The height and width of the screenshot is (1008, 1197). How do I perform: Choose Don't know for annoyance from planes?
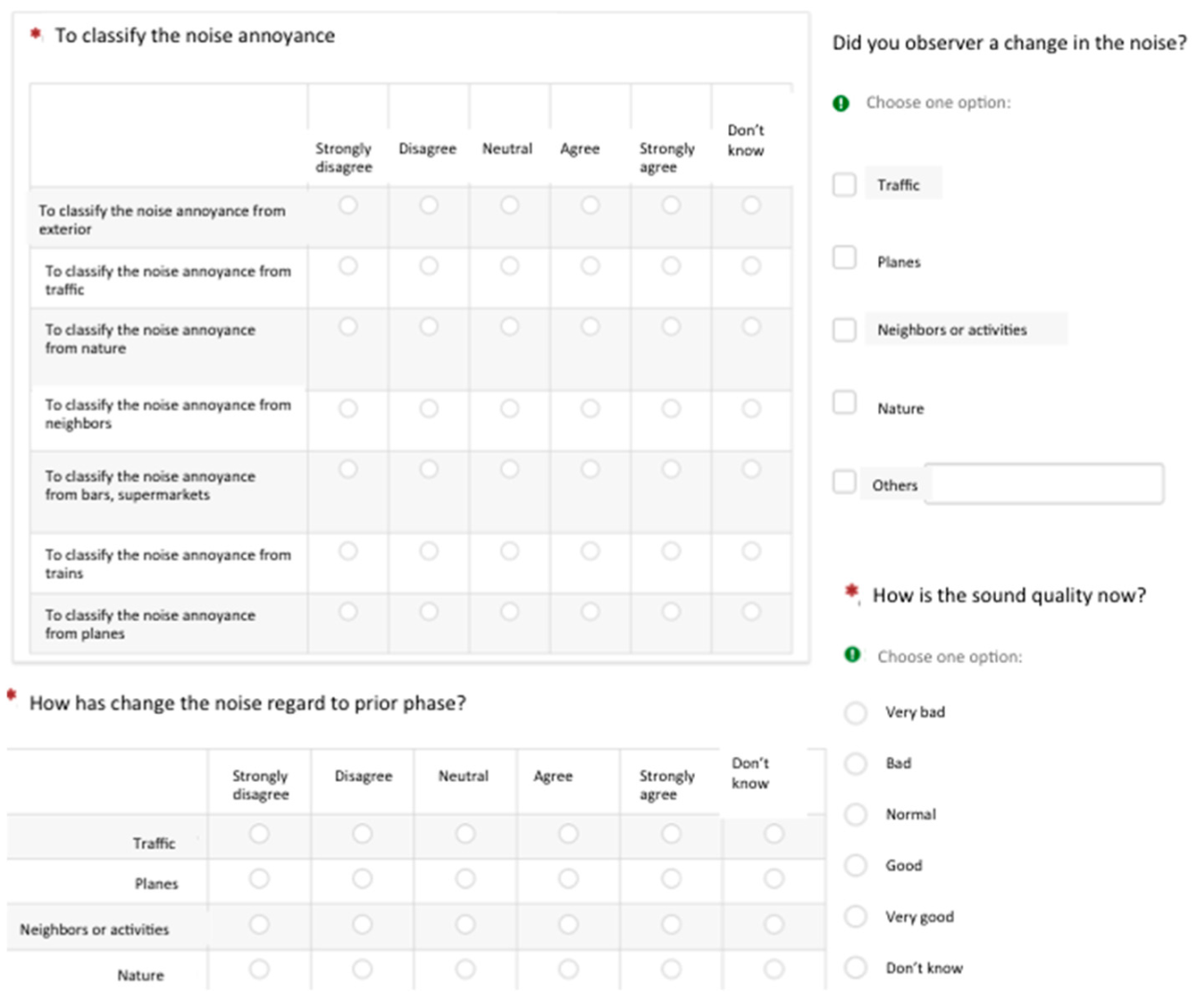pyautogui.click(x=751, y=612)
